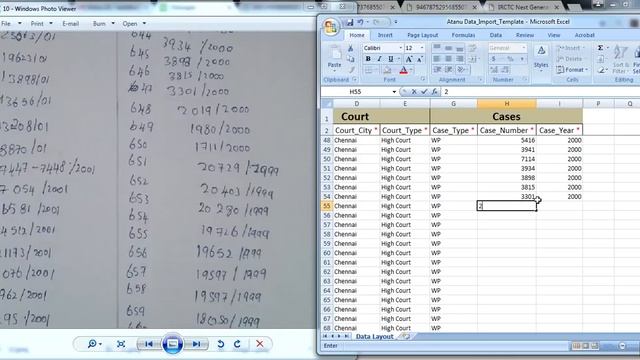
Task: Open the Name Box dropdown arrow
Action: [394, 92]
